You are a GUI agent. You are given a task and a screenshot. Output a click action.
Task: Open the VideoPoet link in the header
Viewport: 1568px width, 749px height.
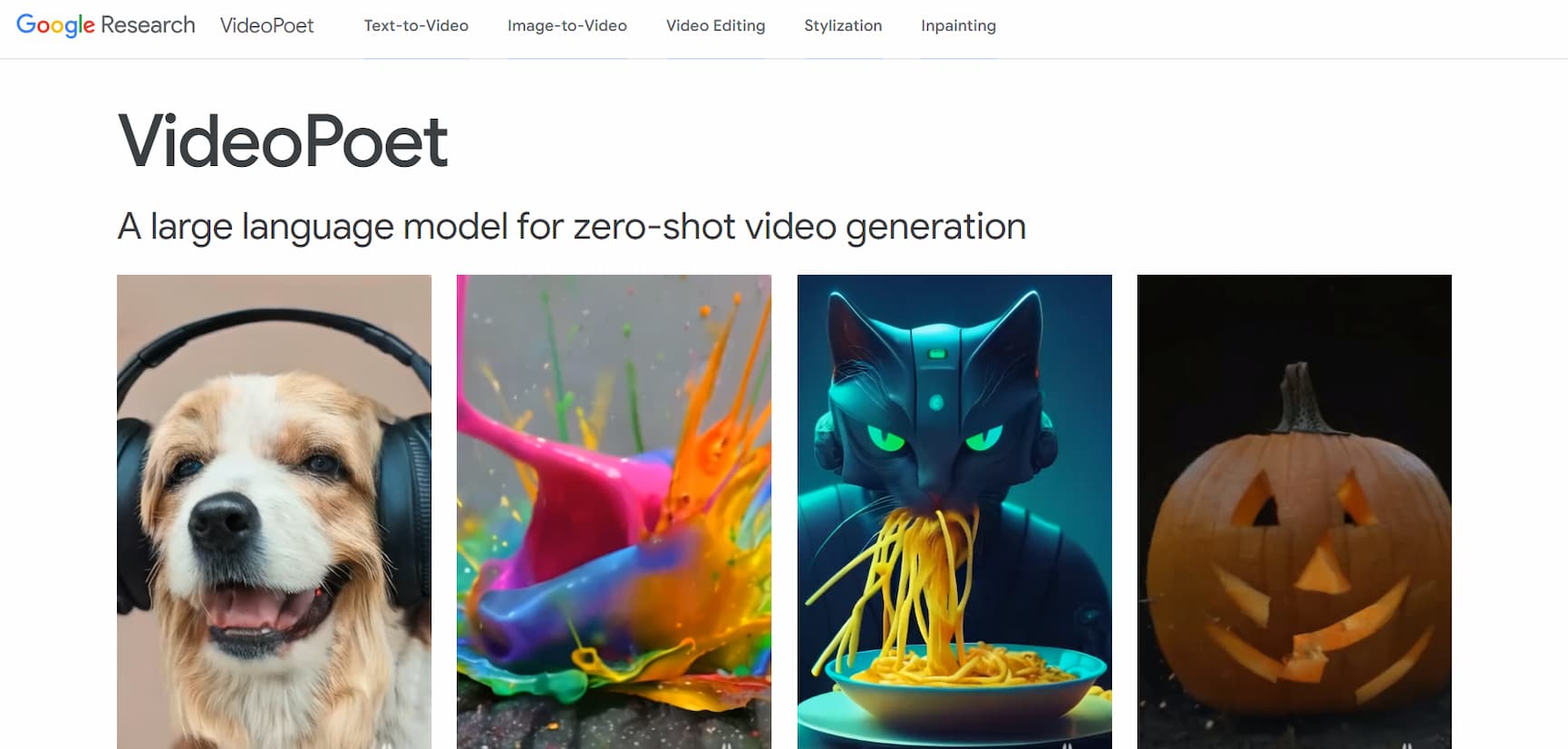coord(266,25)
